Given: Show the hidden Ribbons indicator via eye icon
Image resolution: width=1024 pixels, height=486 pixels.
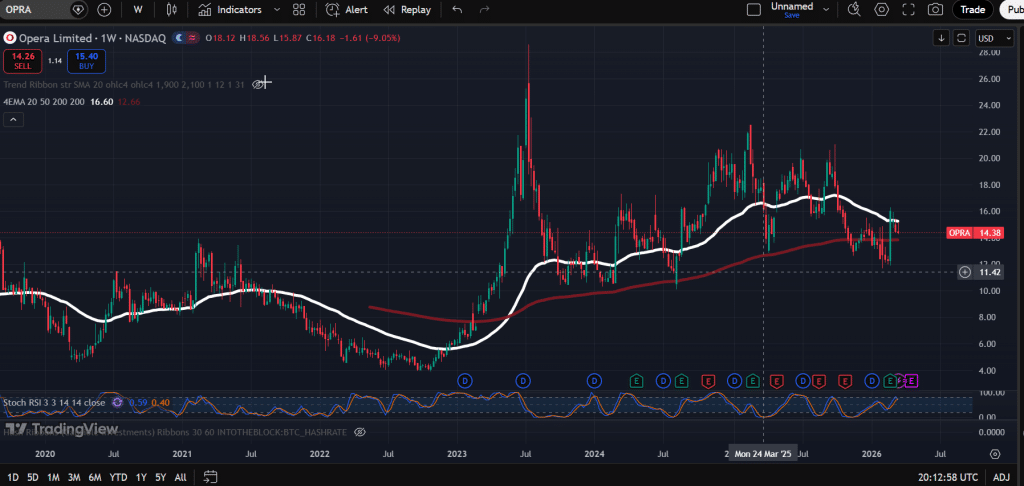Looking at the screenshot, I should [x=360, y=431].
